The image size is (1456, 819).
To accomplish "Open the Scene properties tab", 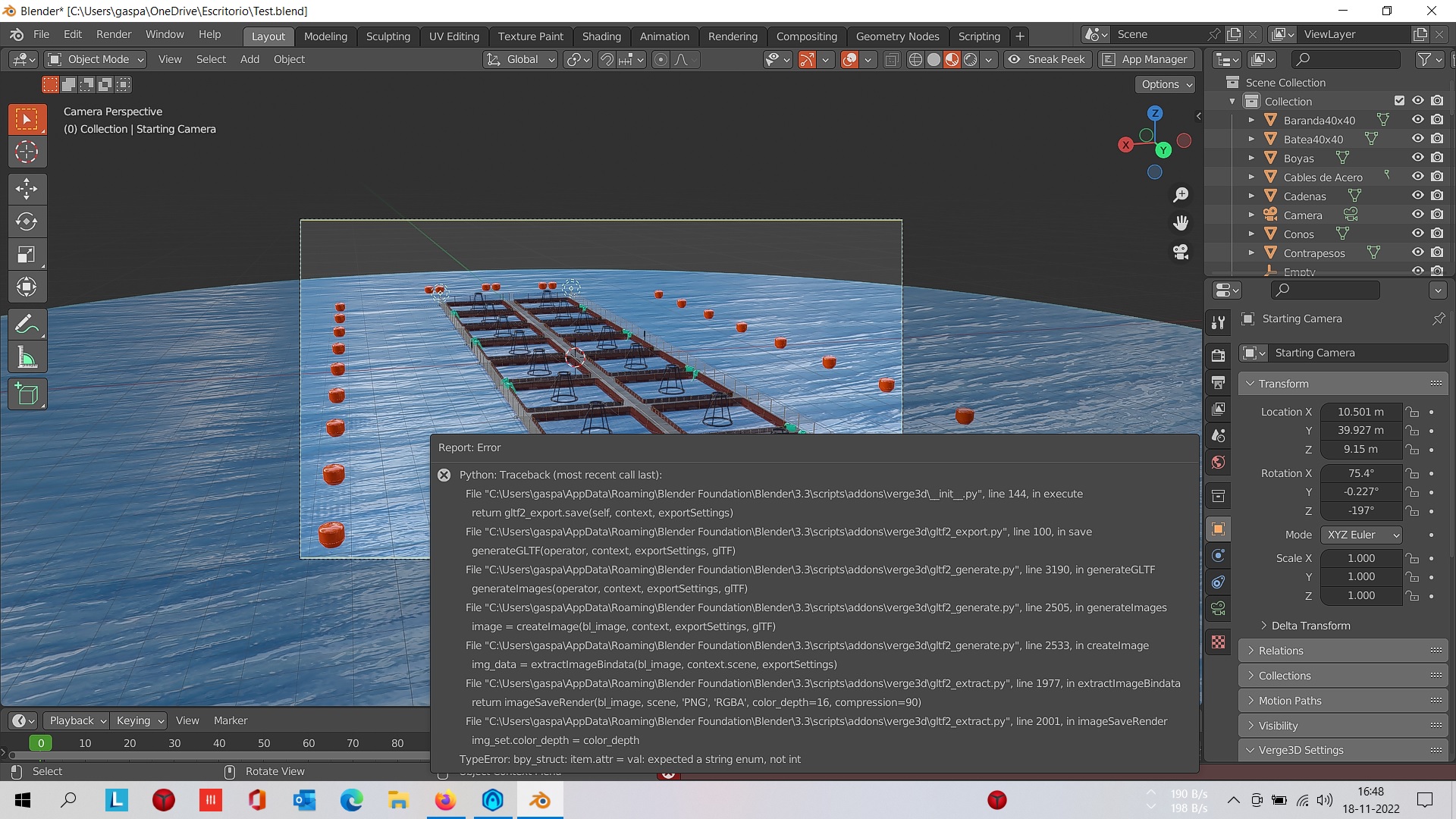I will pos(1218,435).
